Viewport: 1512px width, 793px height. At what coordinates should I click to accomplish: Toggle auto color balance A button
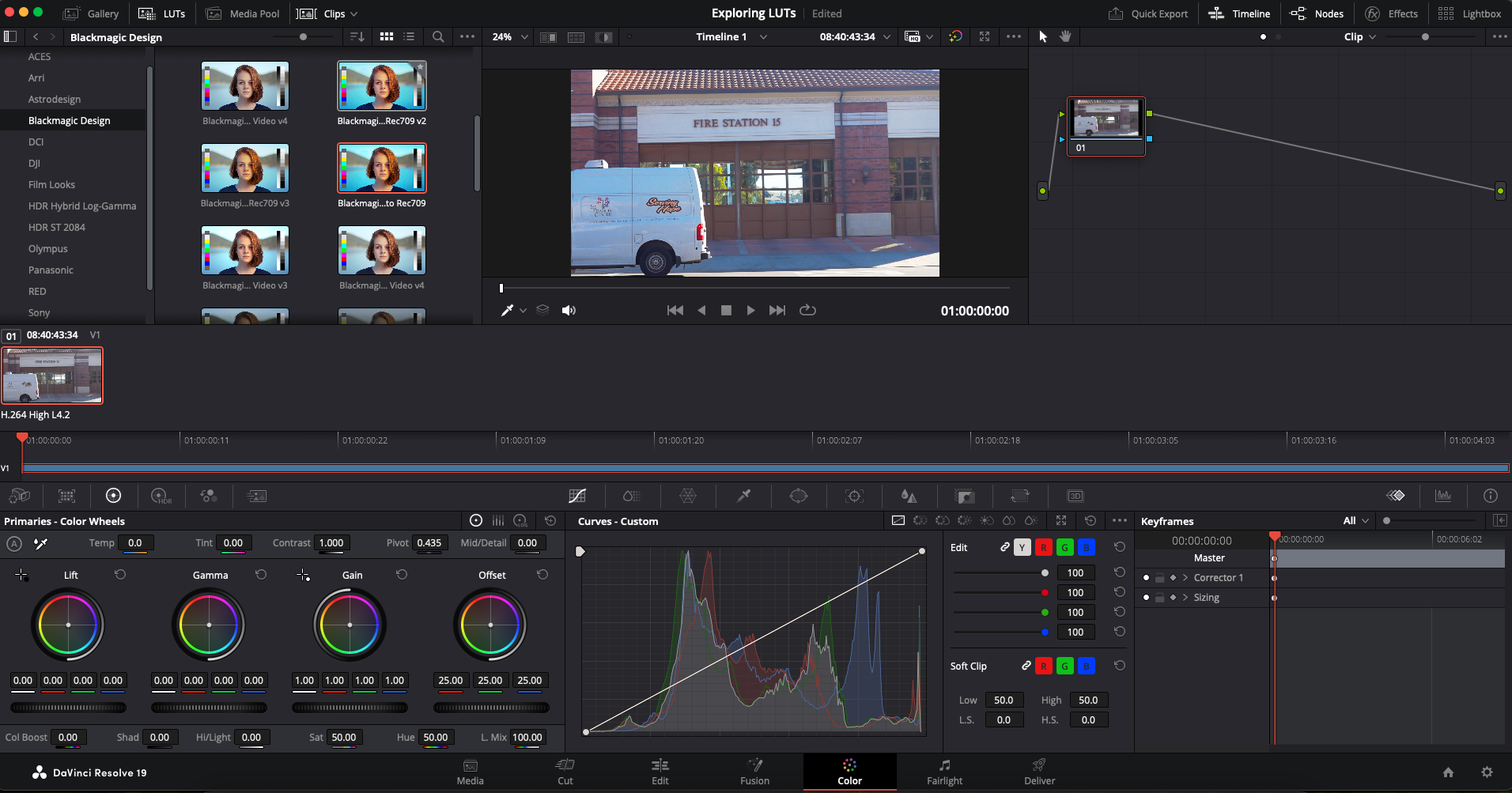pyautogui.click(x=14, y=543)
